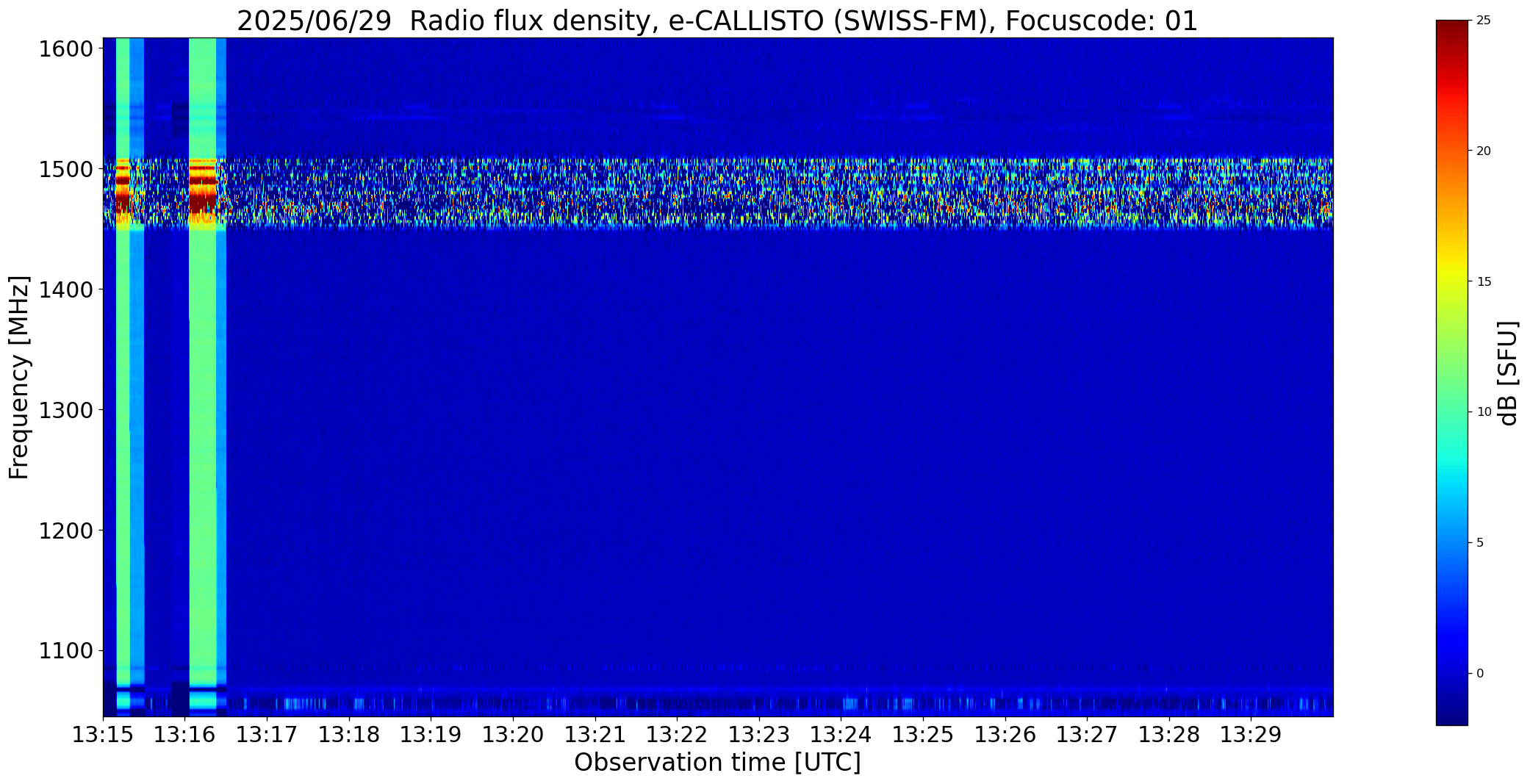Click the 13:24 time tick label
Image resolution: width=1530 pixels, height=784 pixels.
[x=841, y=735]
